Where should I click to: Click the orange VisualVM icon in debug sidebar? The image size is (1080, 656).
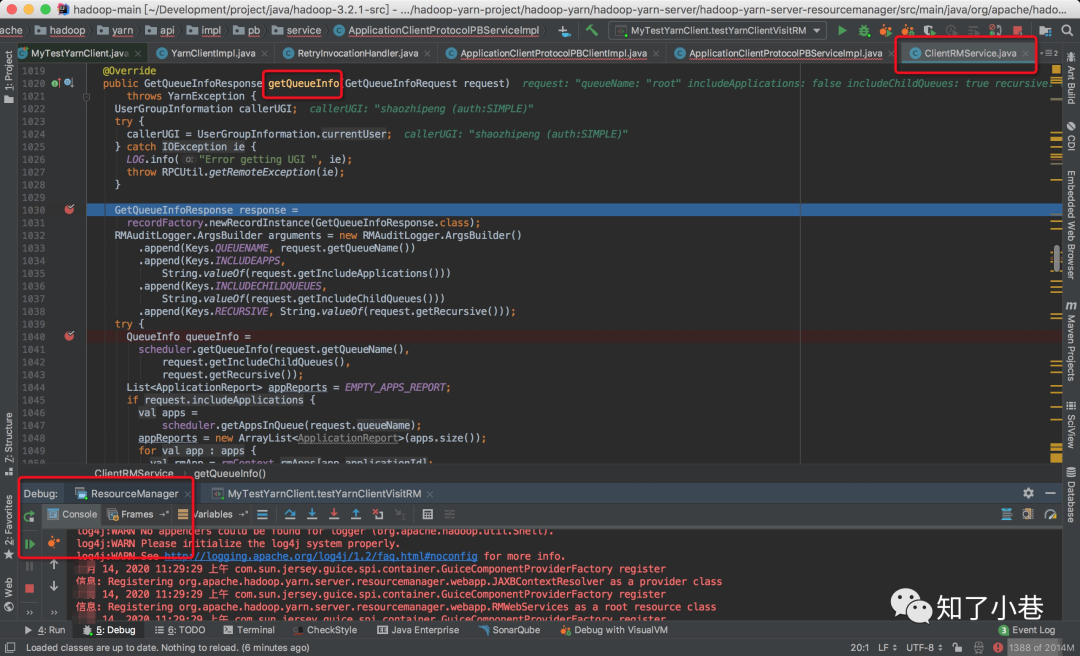point(53,542)
